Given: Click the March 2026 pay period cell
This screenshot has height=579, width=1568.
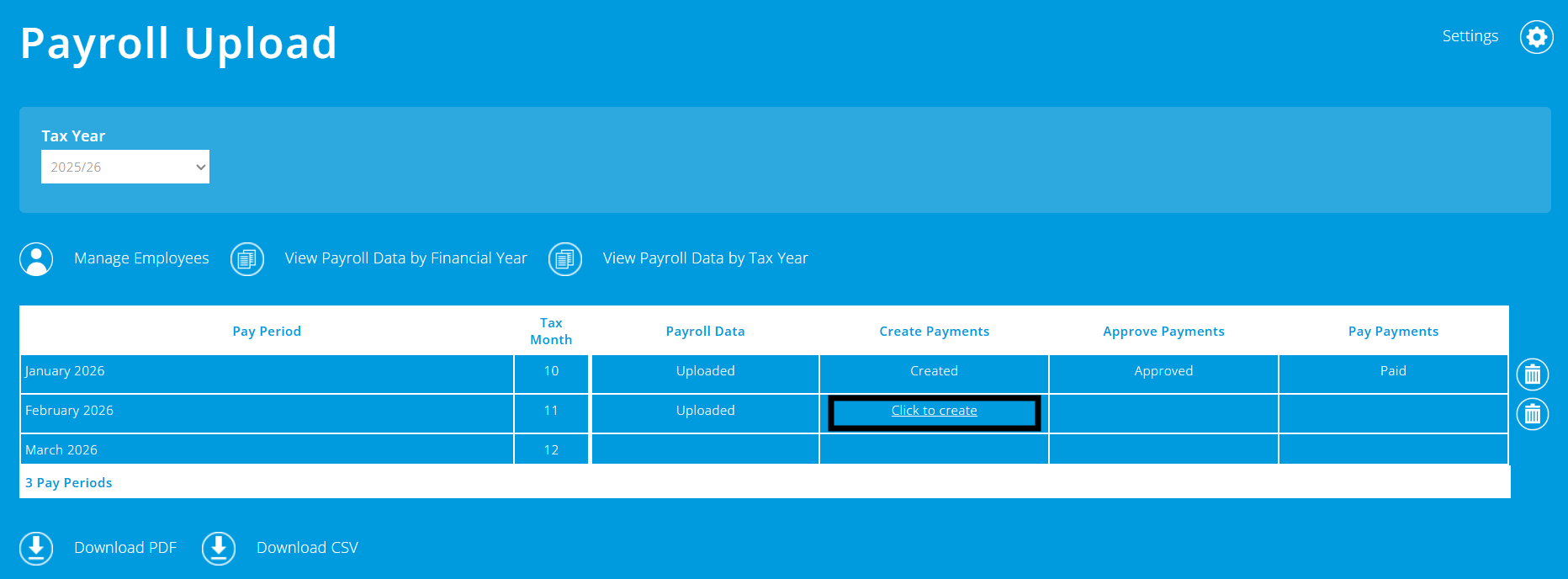Looking at the screenshot, I should [267, 449].
